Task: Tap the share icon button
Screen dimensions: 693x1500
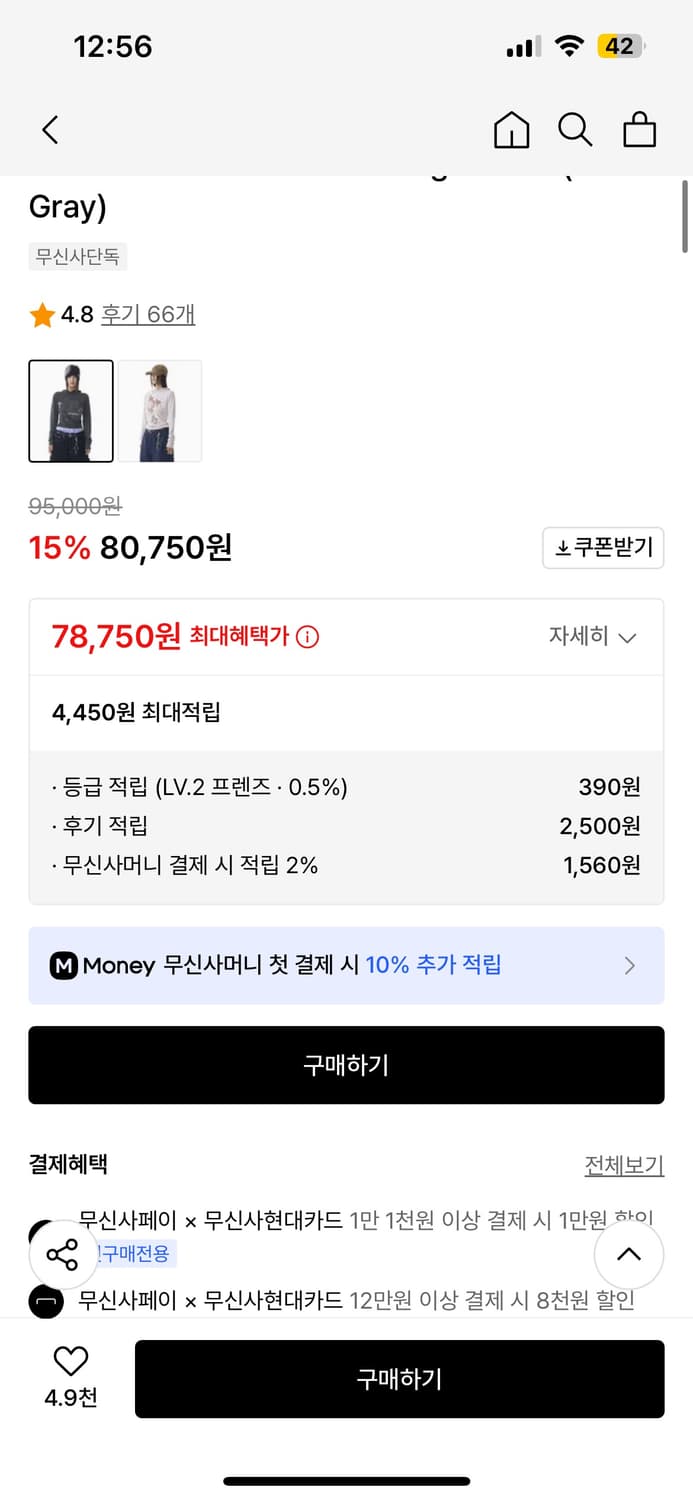Action: click(x=63, y=1255)
